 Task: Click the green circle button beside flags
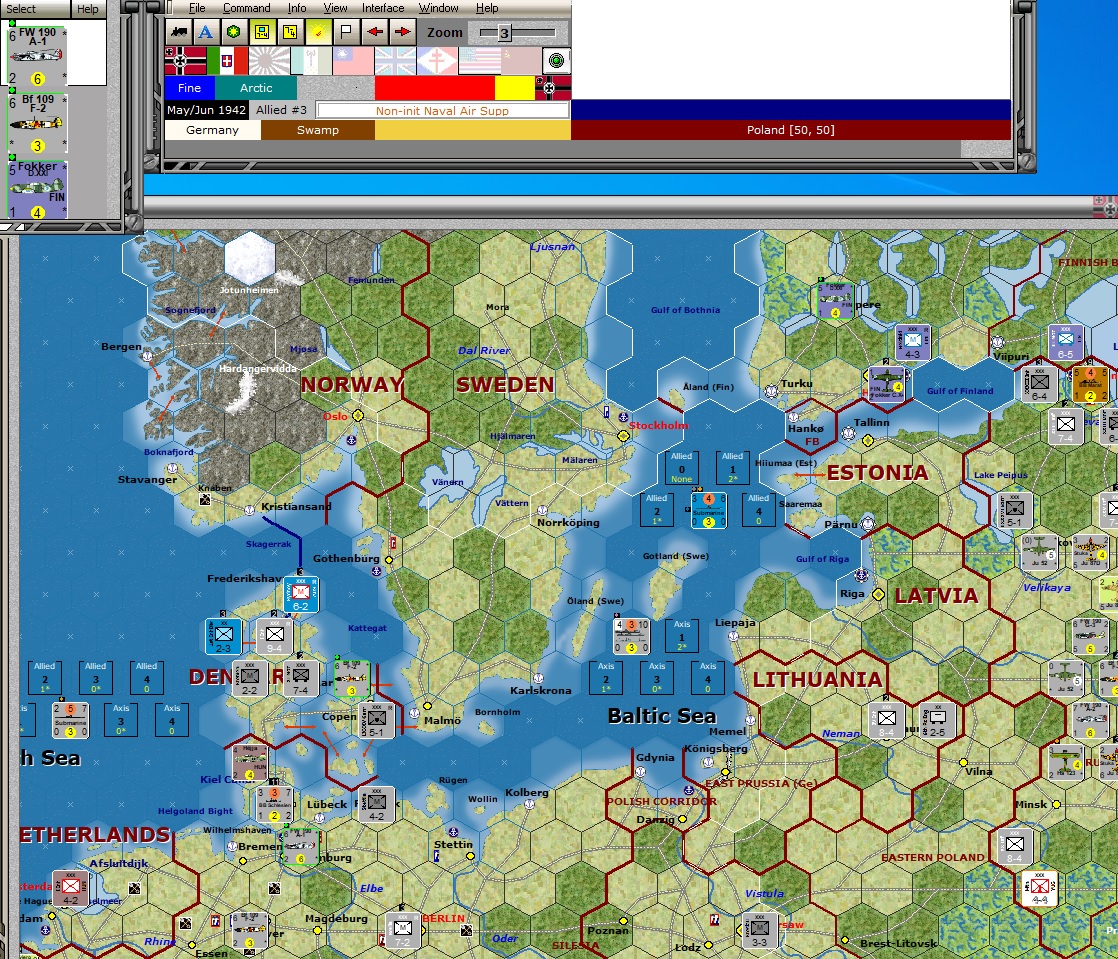(556, 61)
